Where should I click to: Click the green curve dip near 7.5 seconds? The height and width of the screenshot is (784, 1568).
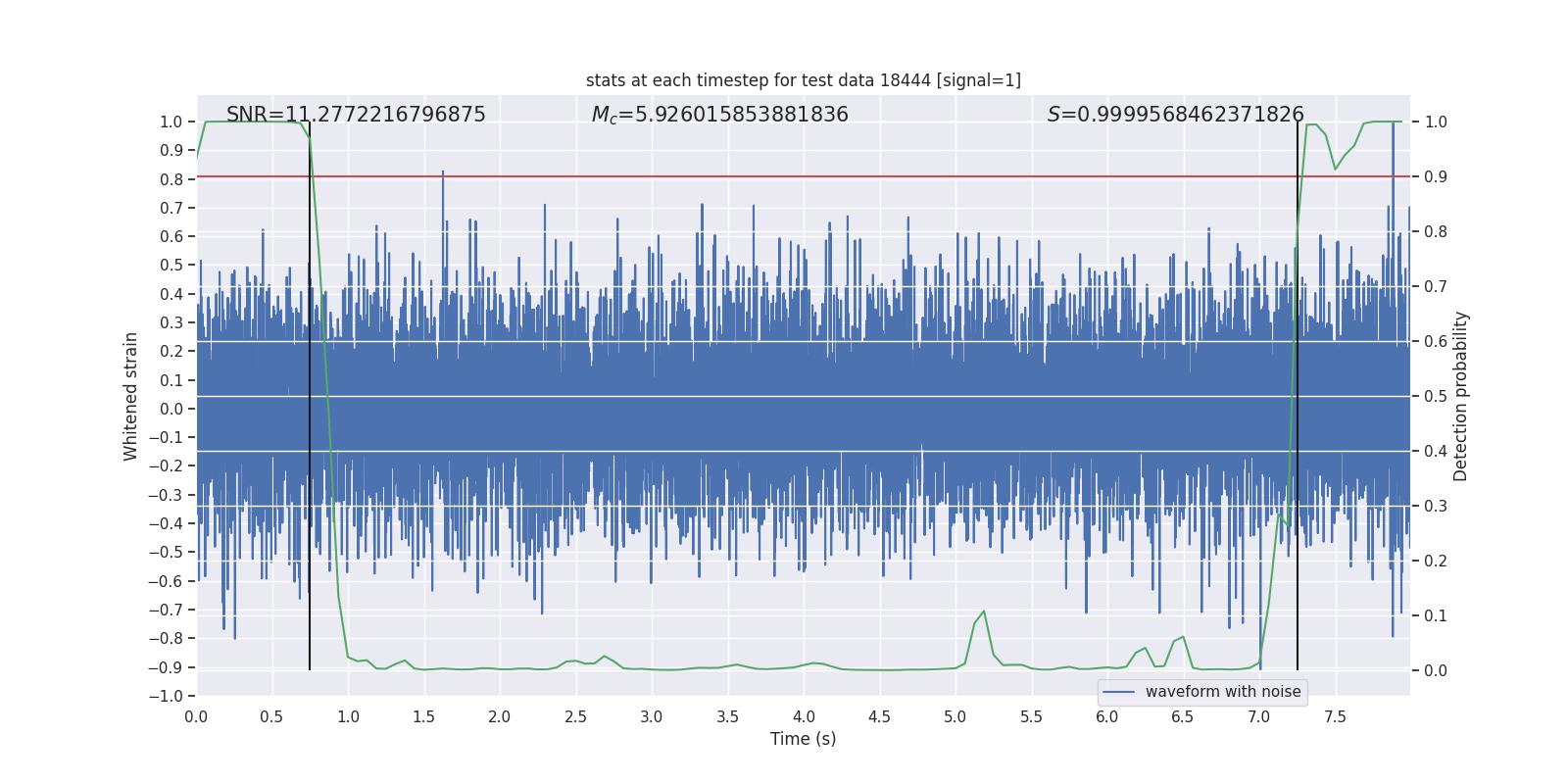click(1335, 169)
